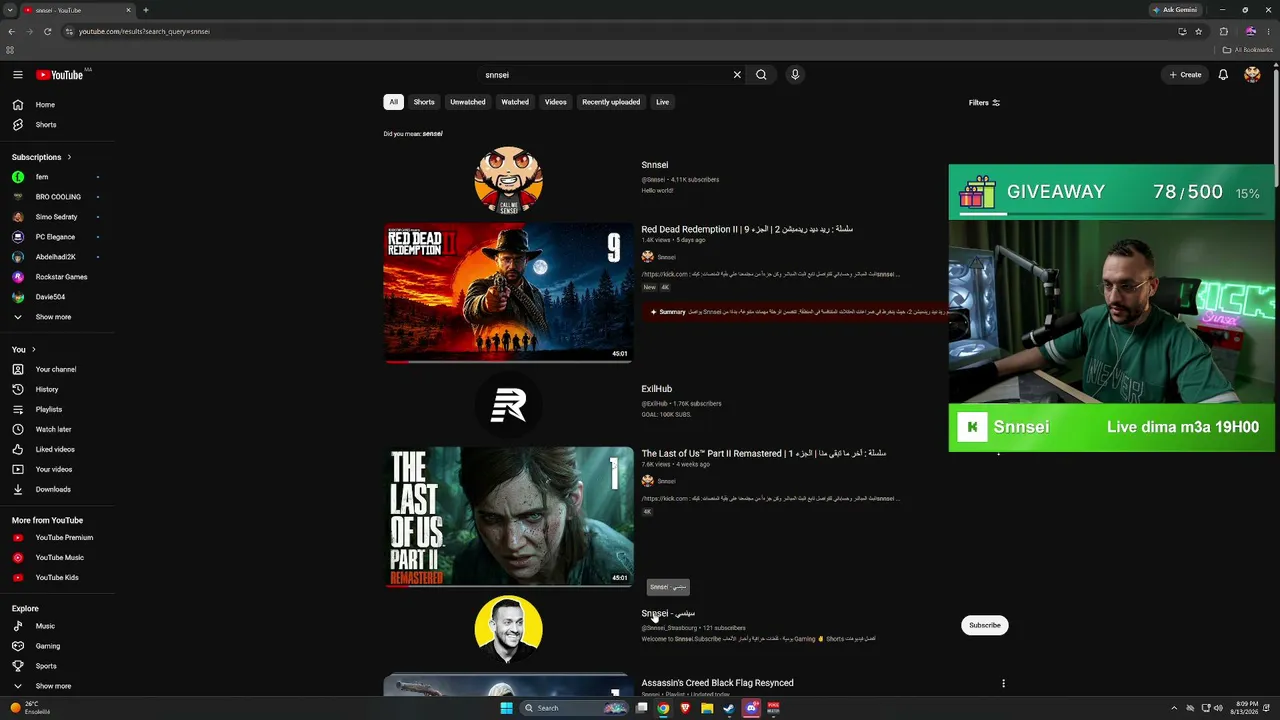Screen dimensions: 1280x720
Task: Open a new browser tab
Action: 146,10
